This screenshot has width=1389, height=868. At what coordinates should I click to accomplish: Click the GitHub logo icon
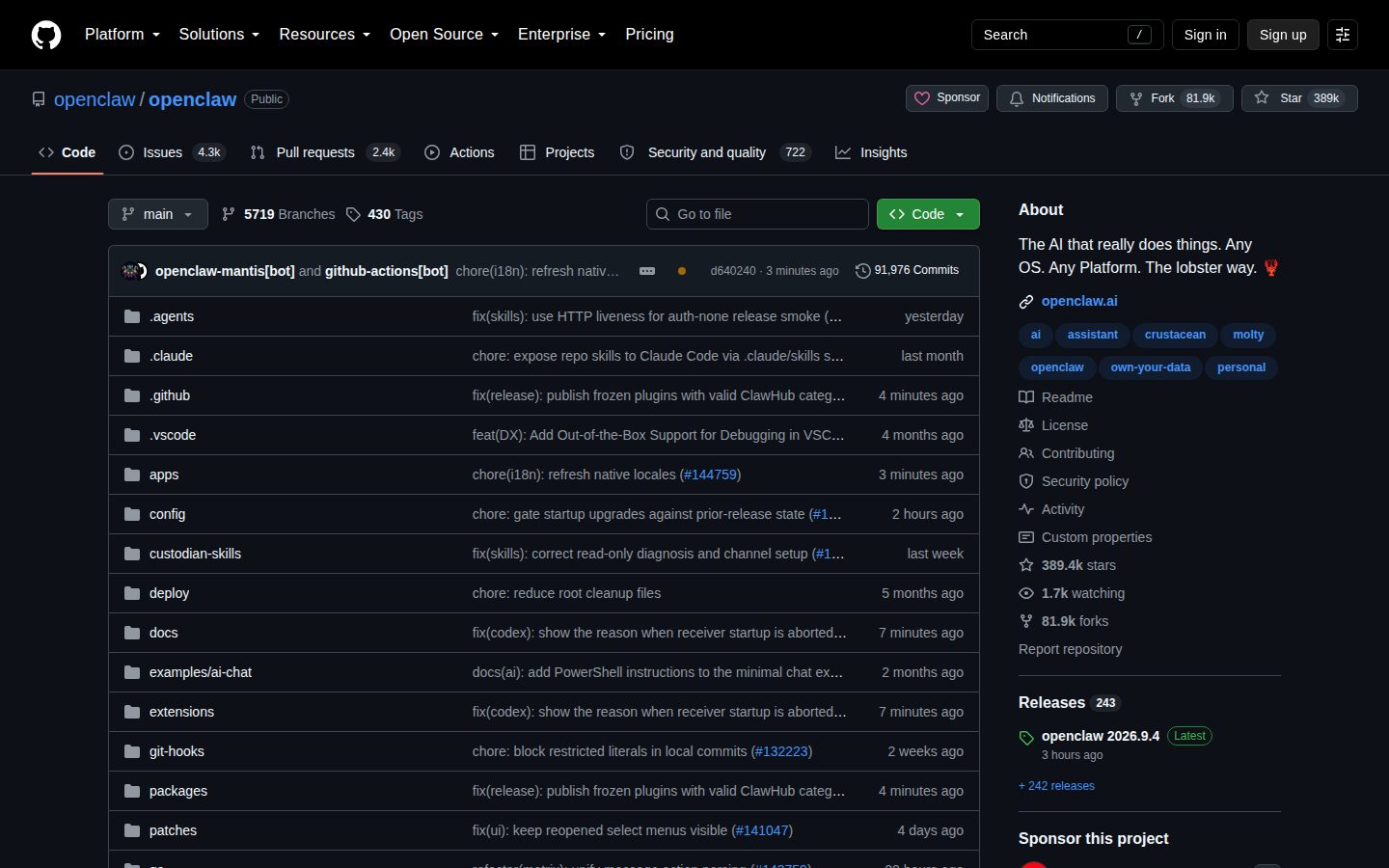(x=46, y=35)
